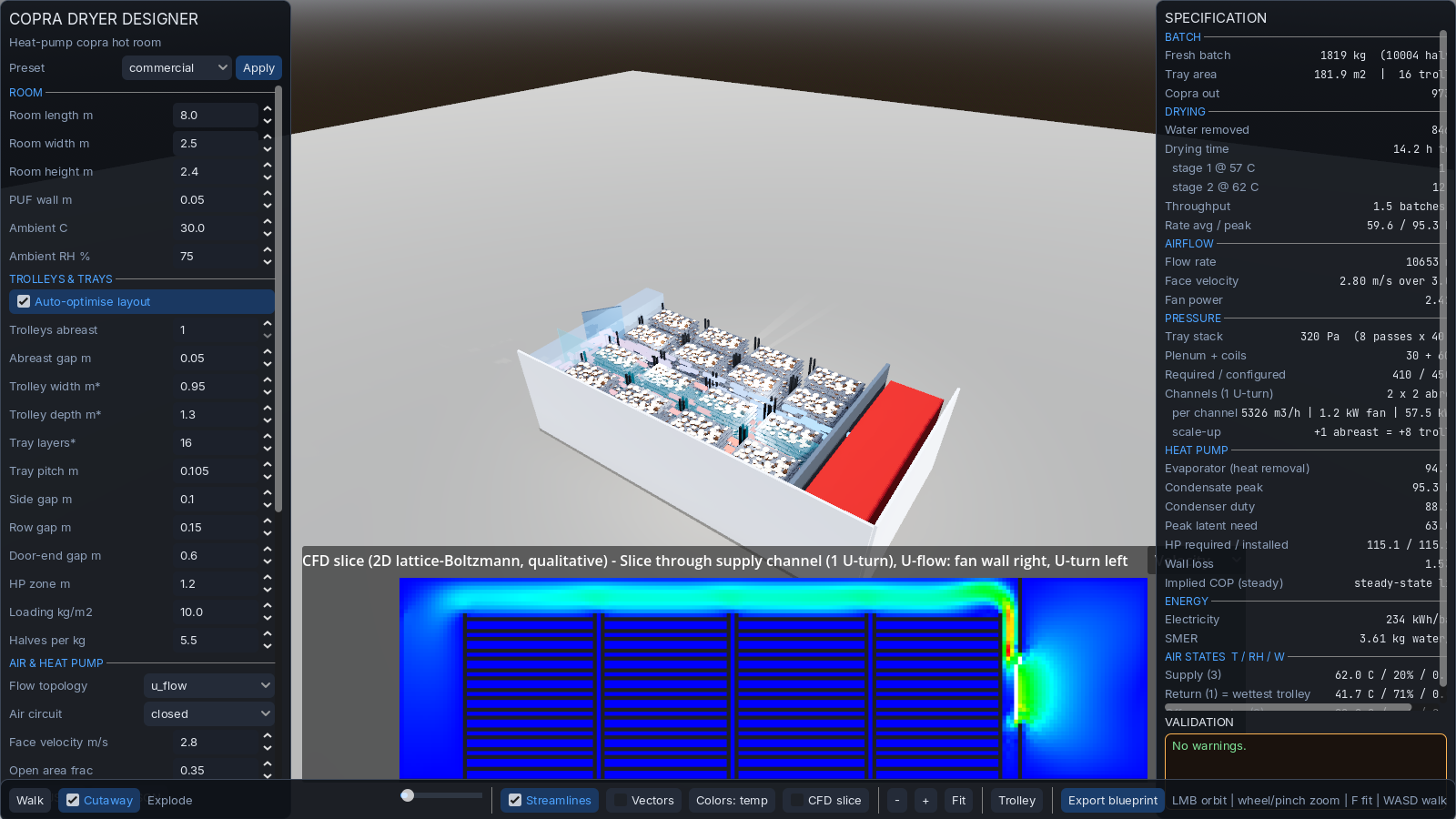Click the Explode button
The image size is (1456, 819).
(x=170, y=801)
